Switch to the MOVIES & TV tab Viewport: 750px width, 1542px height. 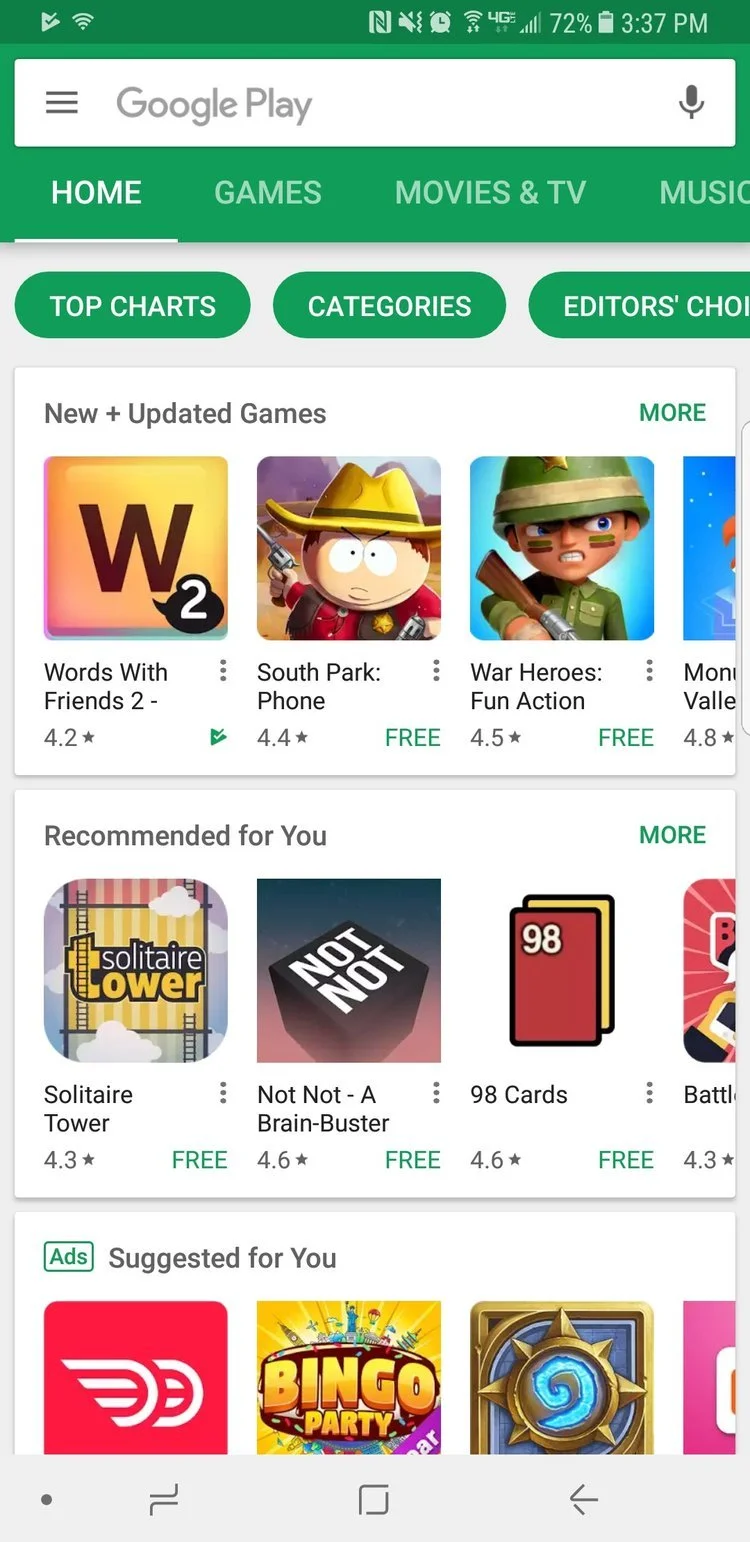pos(490,192)
